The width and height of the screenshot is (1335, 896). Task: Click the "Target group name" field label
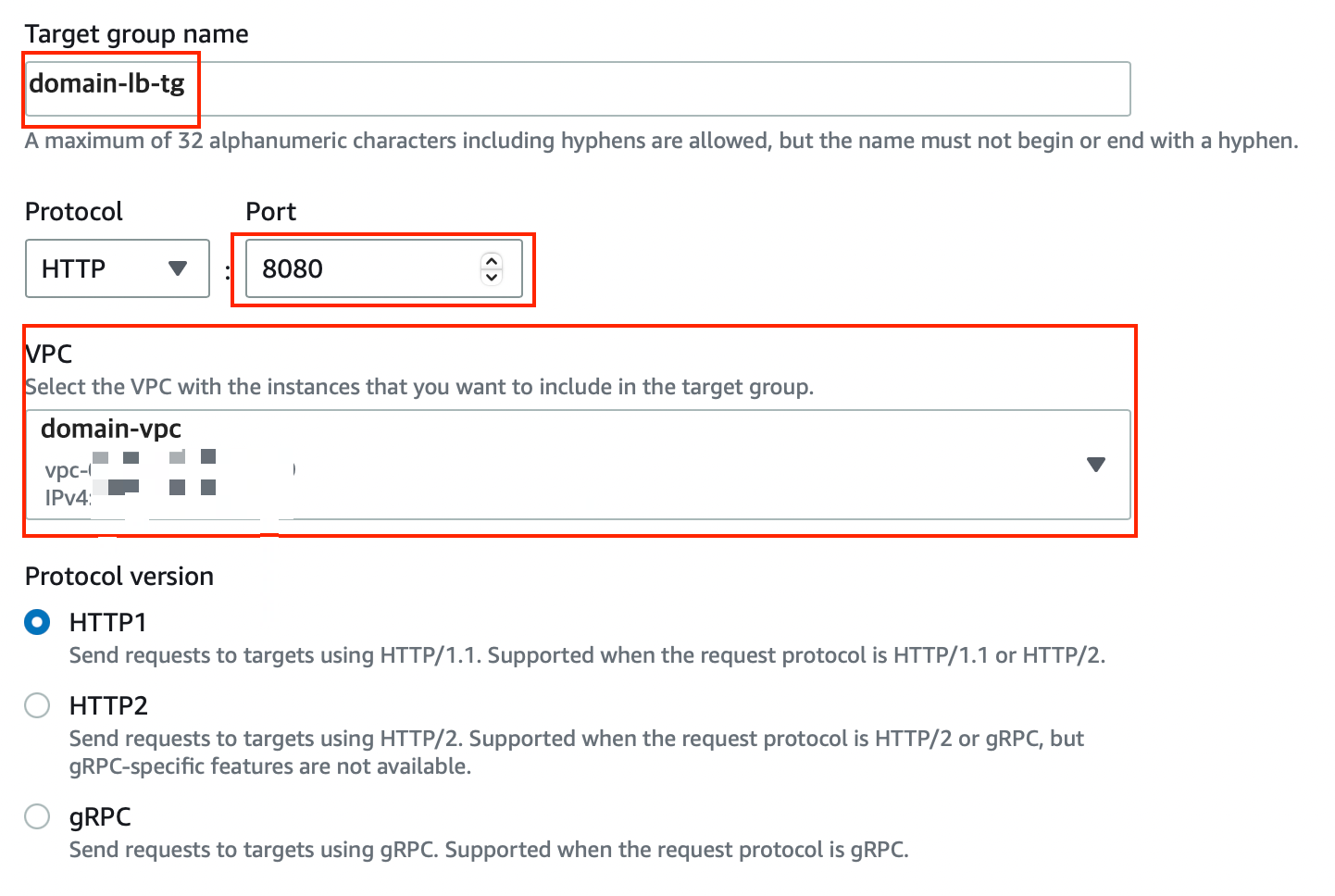click(x=137, y=34)
